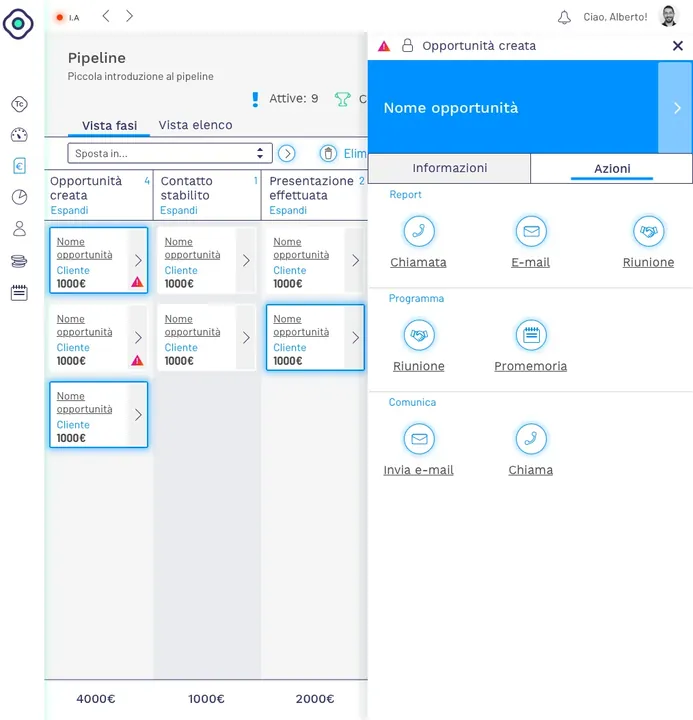Click the 4000€ column total
Viewport: 693px width, 720px height.
(96, 698)
